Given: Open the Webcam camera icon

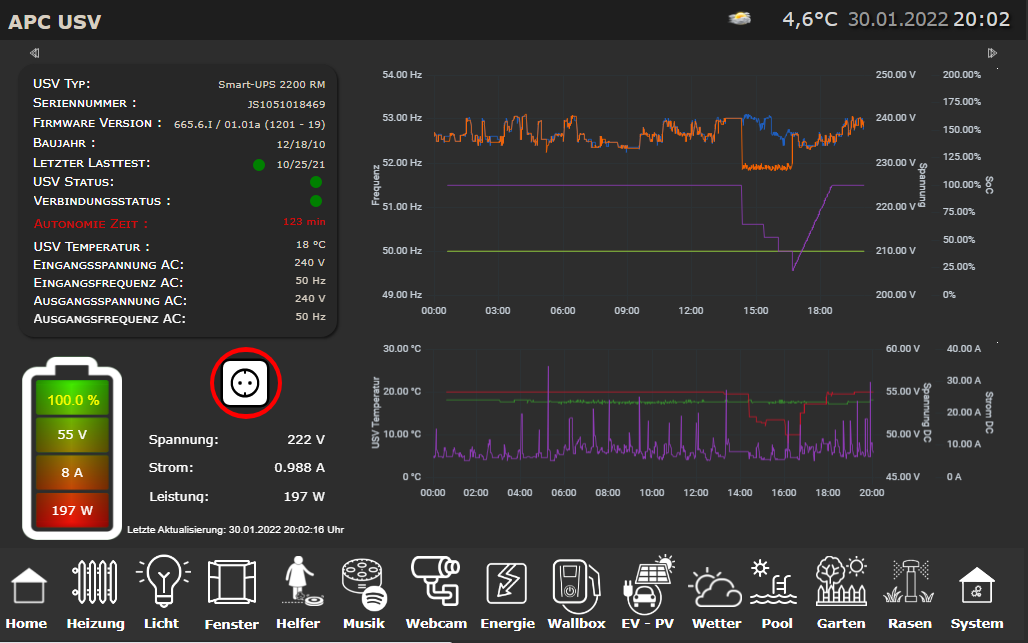Looking at the screenshot, I should pos(435,581).
